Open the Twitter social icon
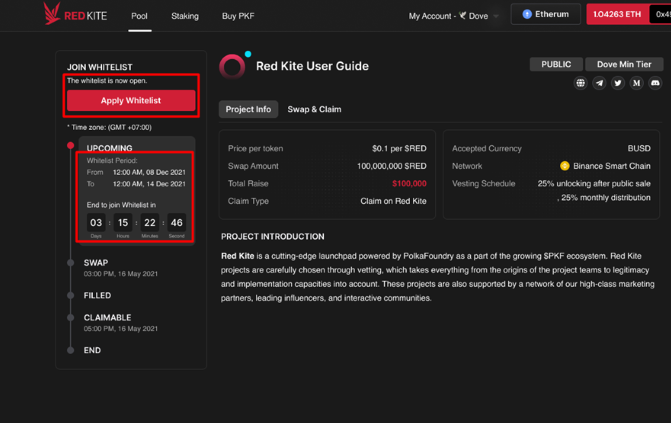This screenshot has width=671, height=423. (618, 83)
